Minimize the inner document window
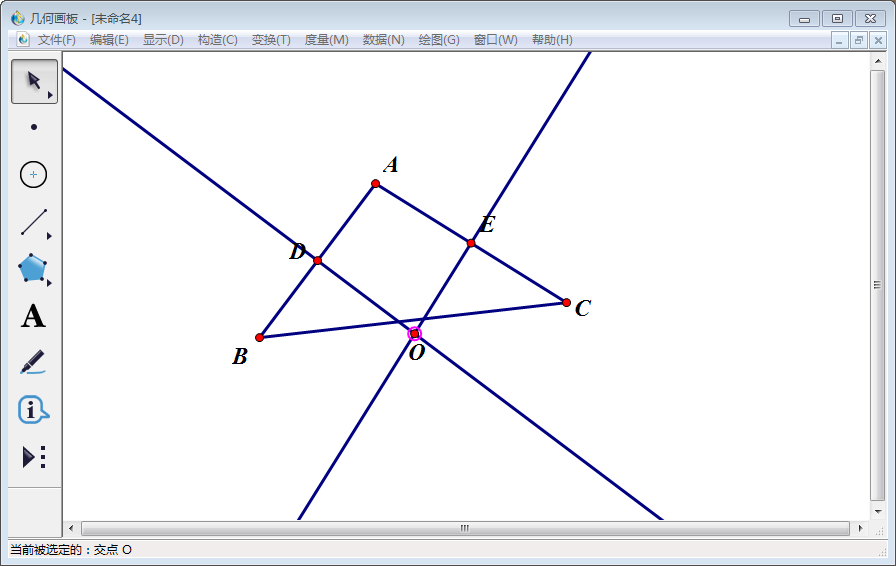This screenshot has width=896, height=566. click(839, 41)
